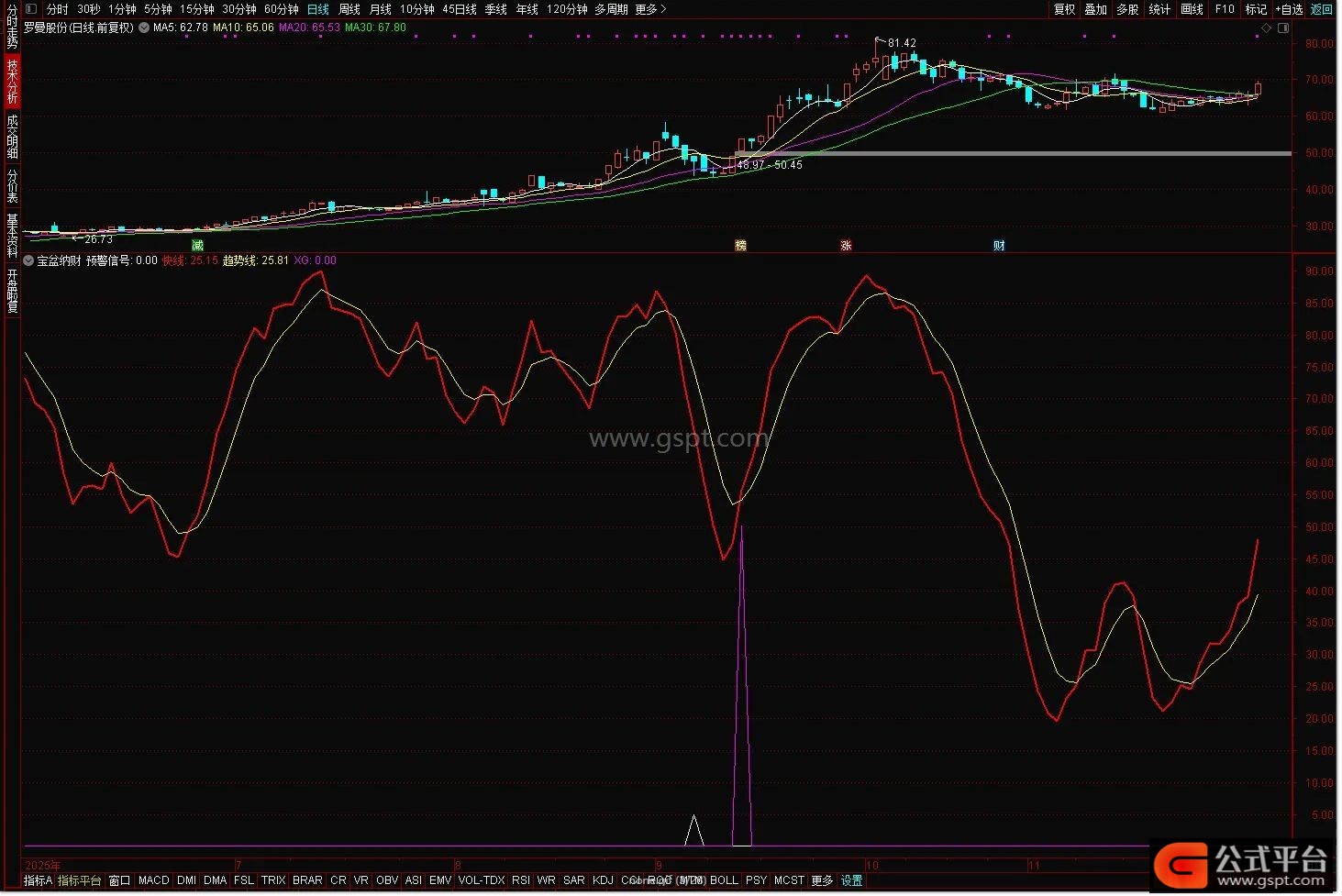Image resolution: width=1342 pixels, height=896 pixels.
Task: Expand 更多 timeframe options at top
Action: (x=650, y=9)
